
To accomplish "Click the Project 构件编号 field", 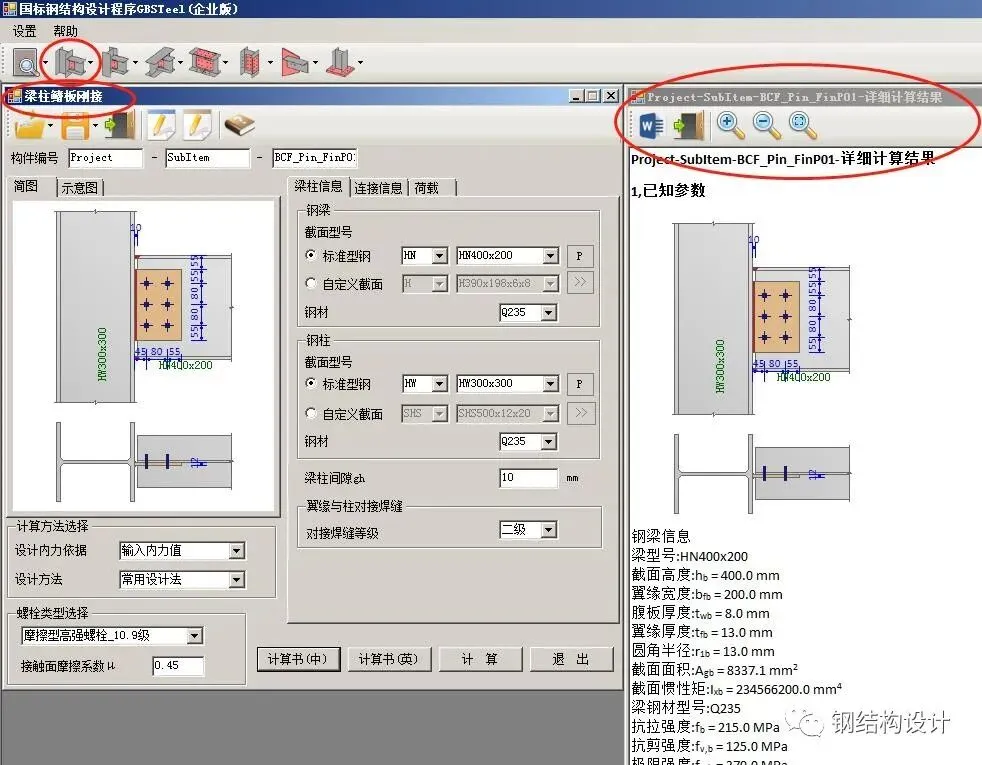I will (105, 158).
